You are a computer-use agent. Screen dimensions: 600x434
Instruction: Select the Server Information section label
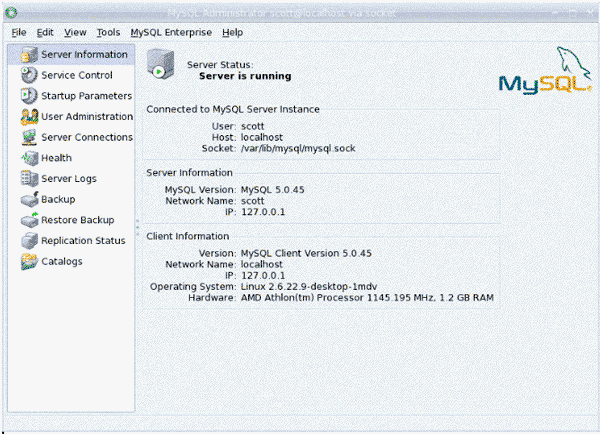point(84,54)
